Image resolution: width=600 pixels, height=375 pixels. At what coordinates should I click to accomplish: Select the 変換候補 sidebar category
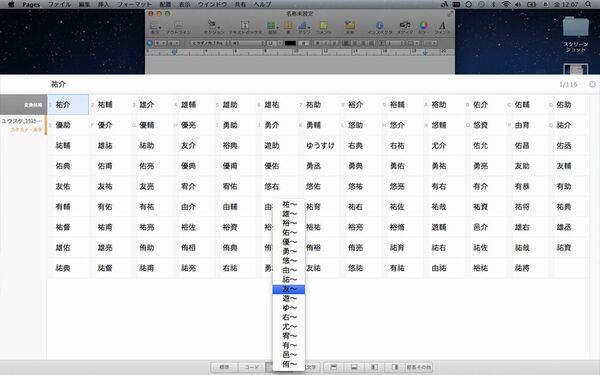(x=23, y=105)
